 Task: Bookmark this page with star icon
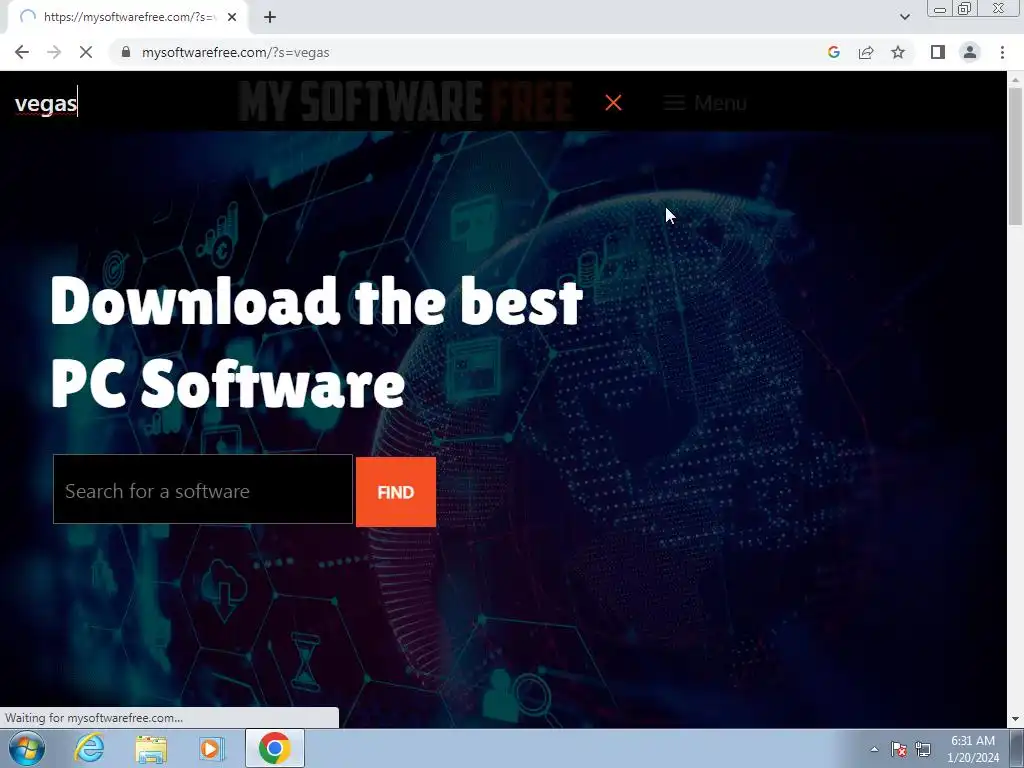coord(898,52)
